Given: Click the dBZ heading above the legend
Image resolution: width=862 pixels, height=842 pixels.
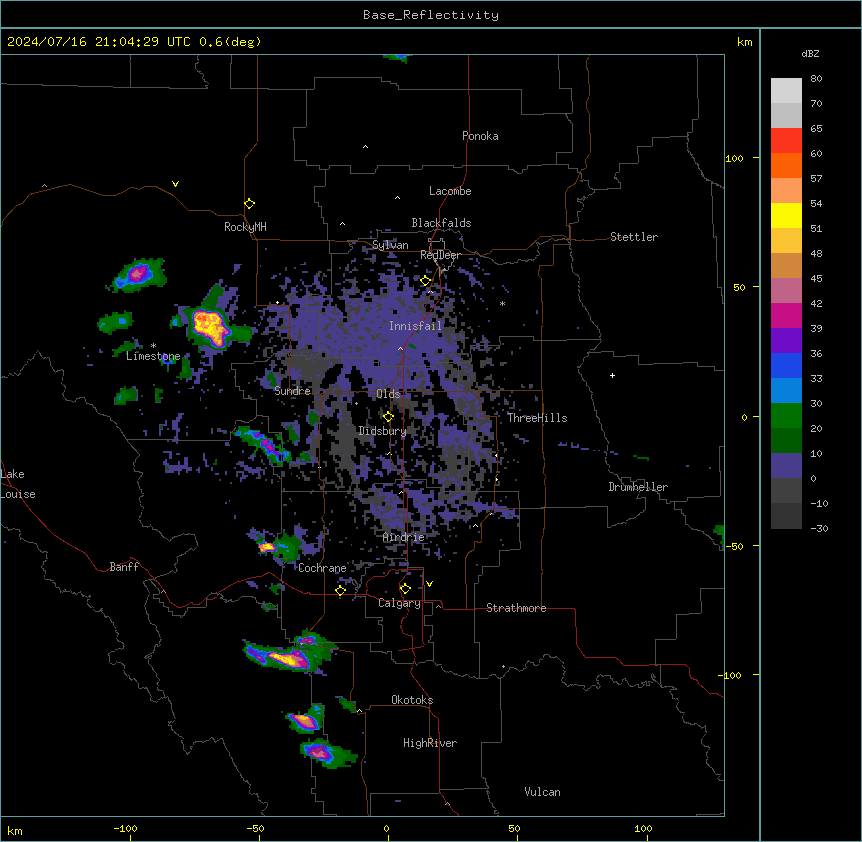Looking at the screenshot, I should click(x=810, y=53).
